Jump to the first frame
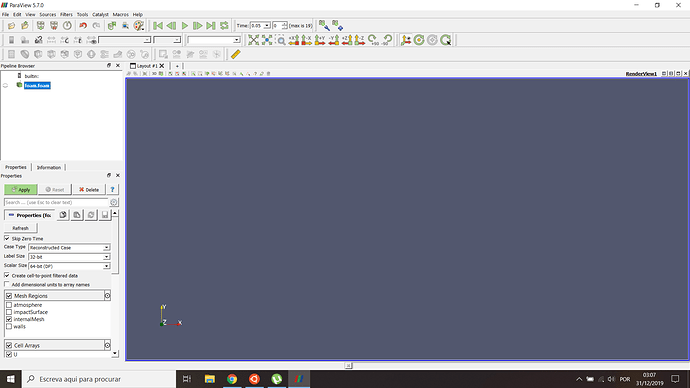The image size is (690, 388). pyautogui.click(x=158, y=26)
